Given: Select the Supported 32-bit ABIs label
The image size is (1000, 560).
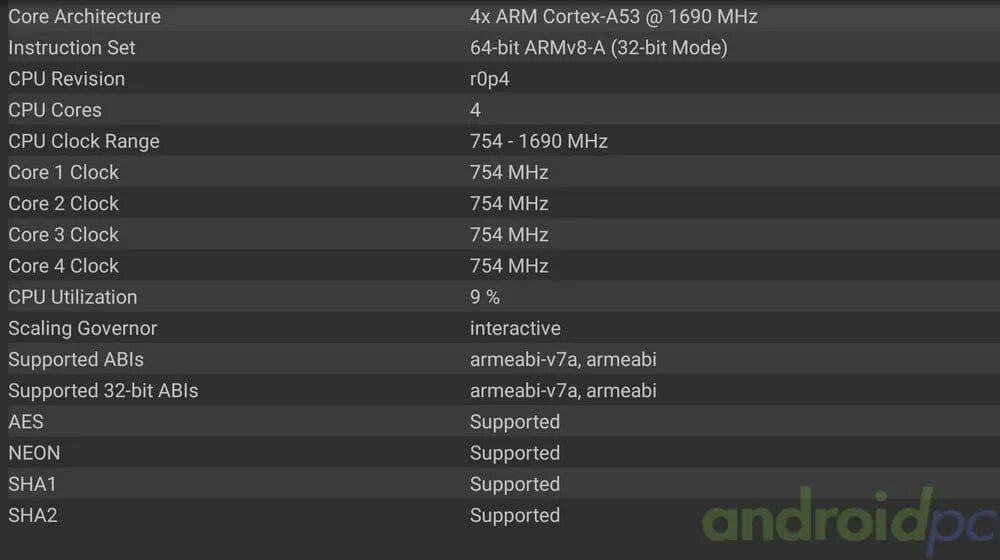Looking at the screenshot, I should pyautogui.click(x=103, y=390).
